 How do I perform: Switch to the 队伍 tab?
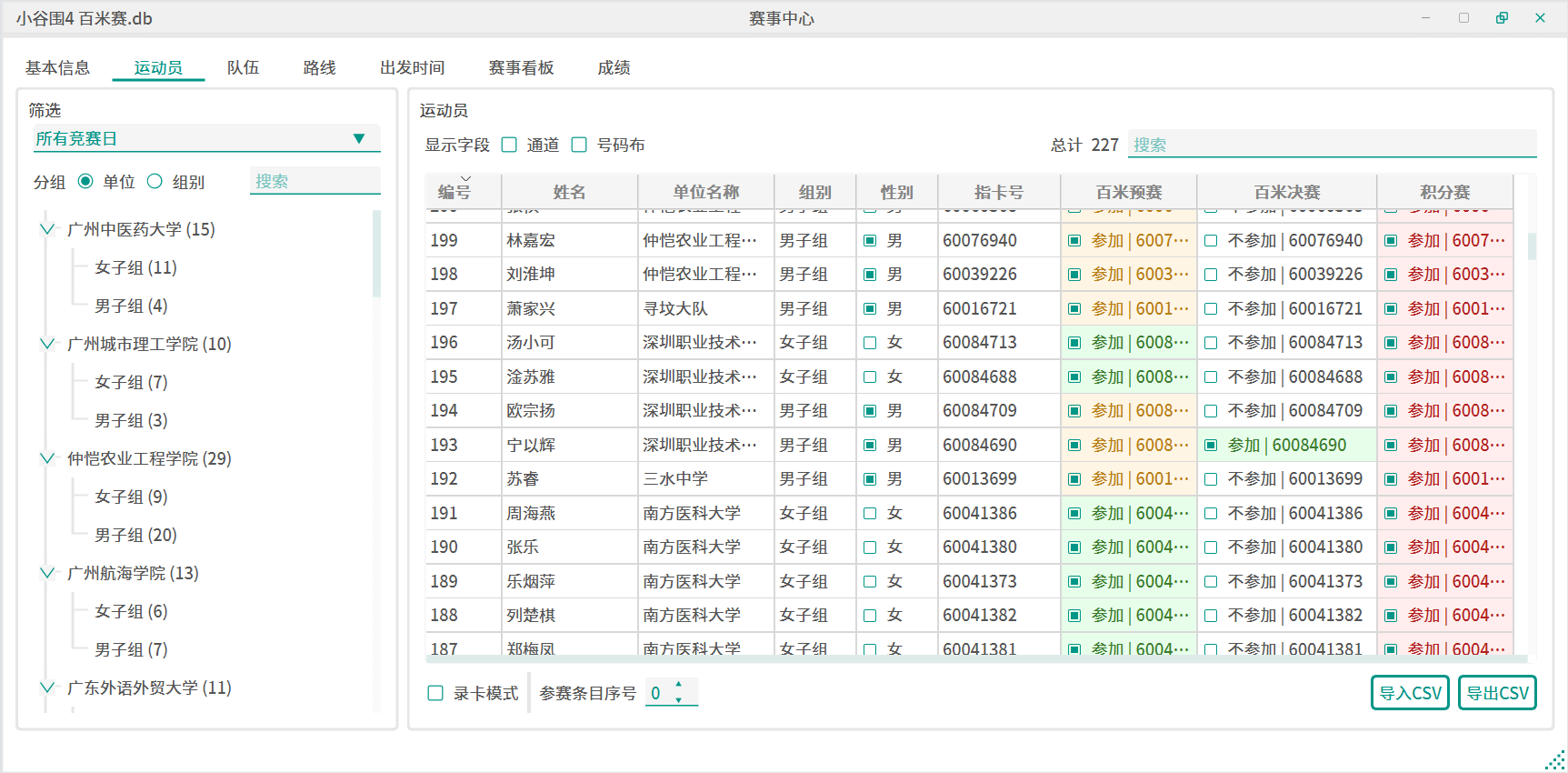click(x=243, y=68)
